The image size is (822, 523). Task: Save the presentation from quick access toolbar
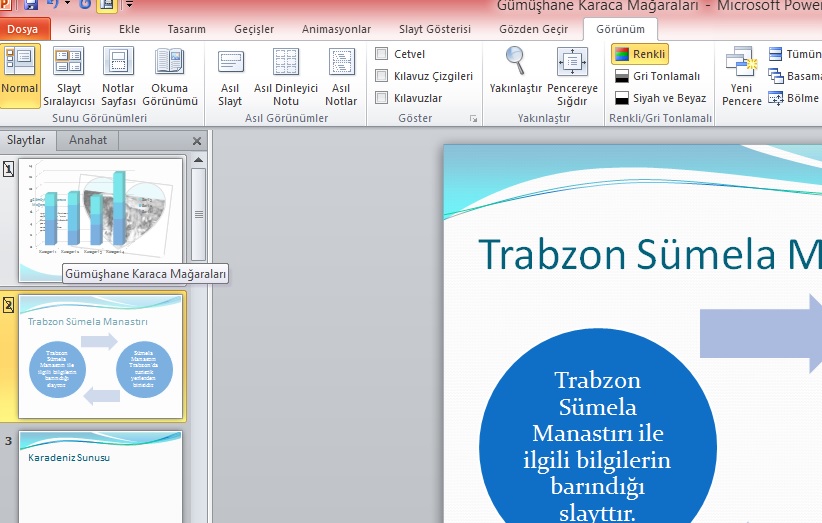(30, 5)
